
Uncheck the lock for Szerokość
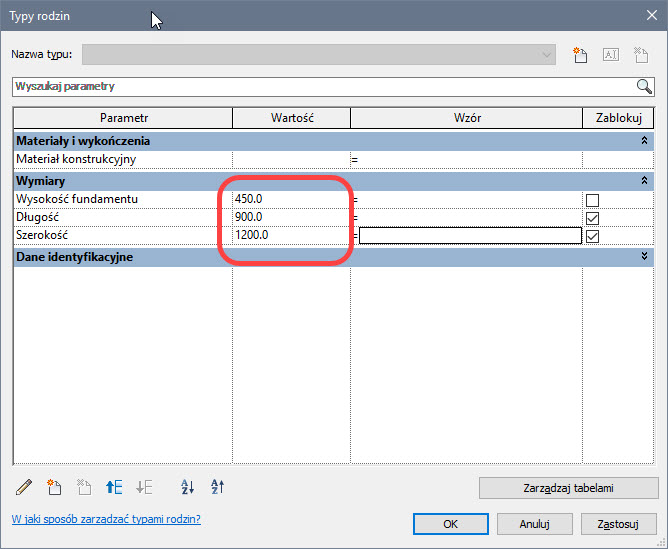592,236
